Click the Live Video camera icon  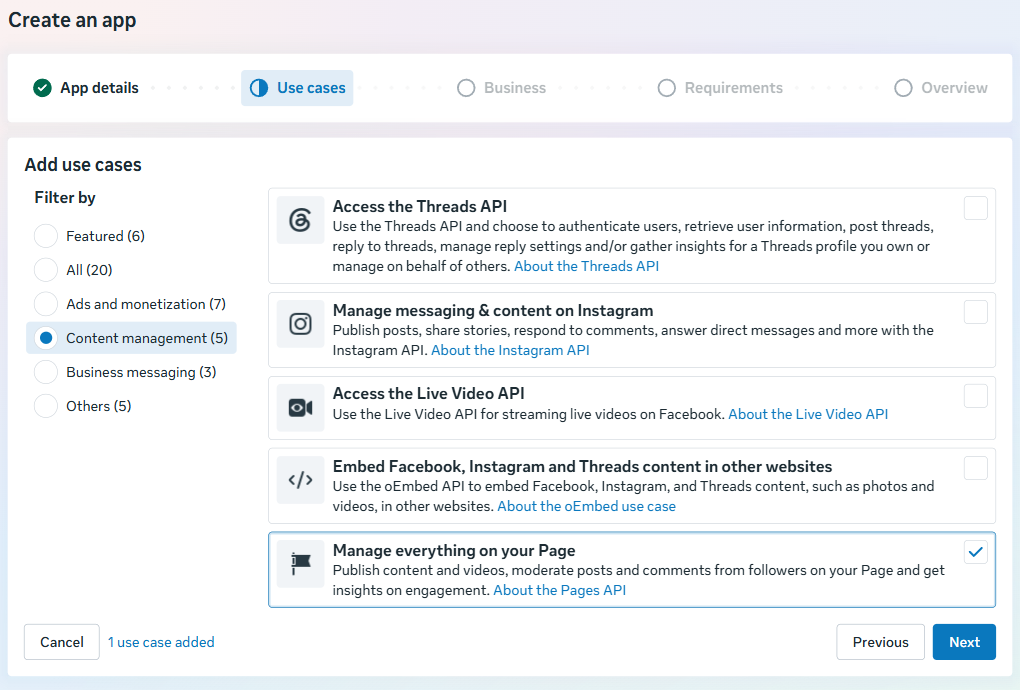click(x=300, y=408)
